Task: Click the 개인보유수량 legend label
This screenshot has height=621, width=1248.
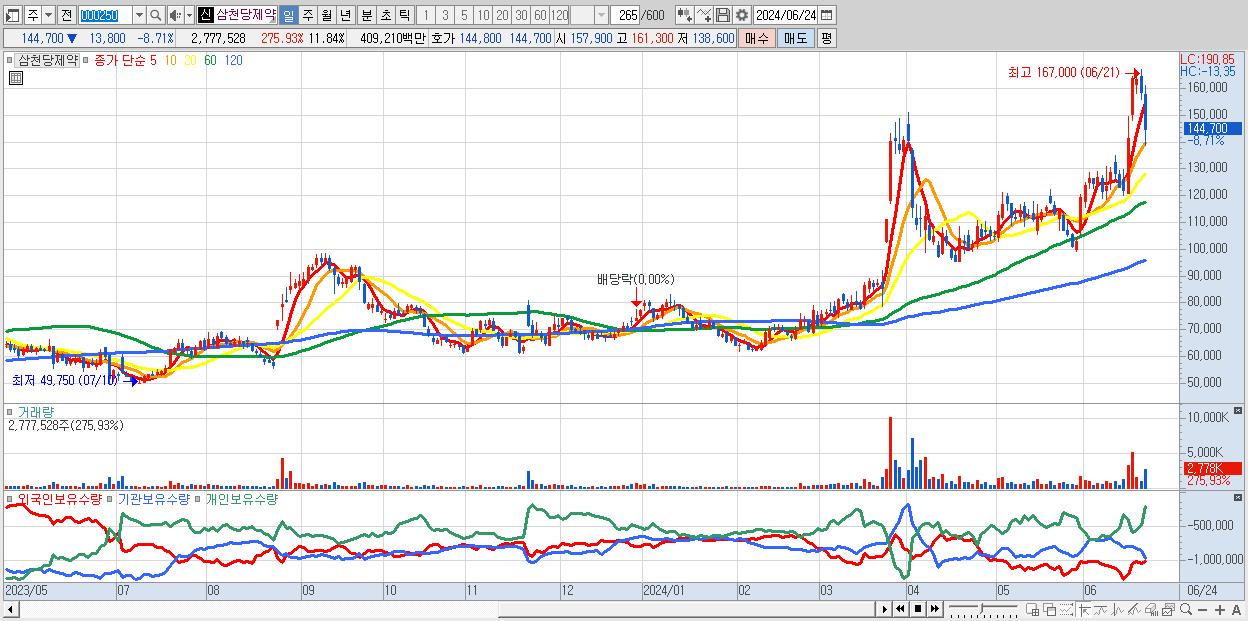Action: click(241, 498)
